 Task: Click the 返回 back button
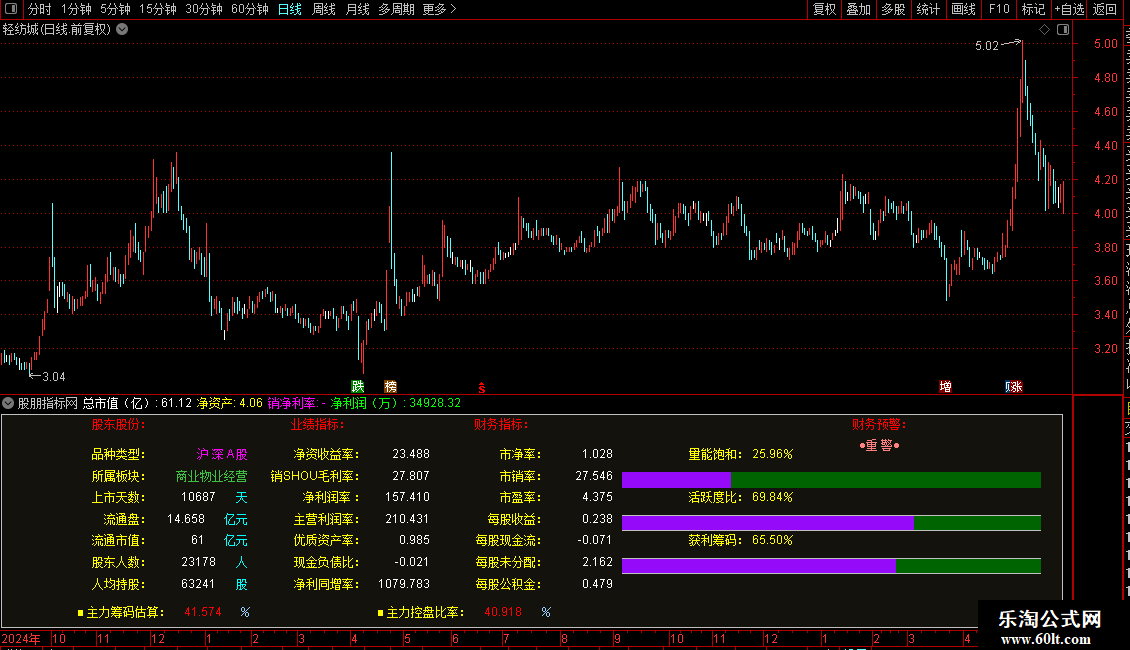coord(1105,9)
